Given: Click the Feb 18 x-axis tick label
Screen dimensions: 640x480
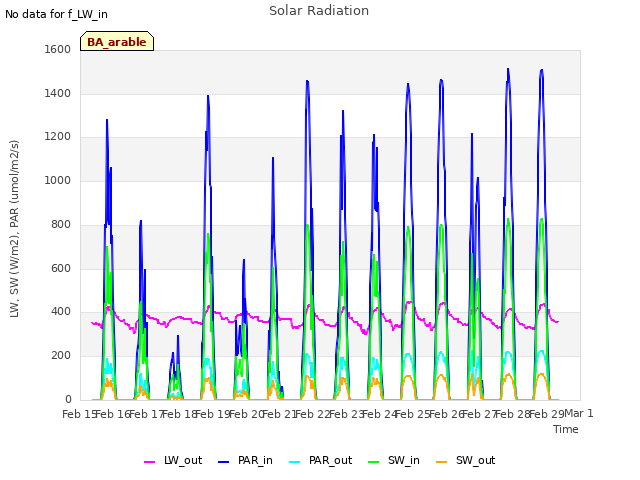Looking at the screenshot, I should click(180, 414).
